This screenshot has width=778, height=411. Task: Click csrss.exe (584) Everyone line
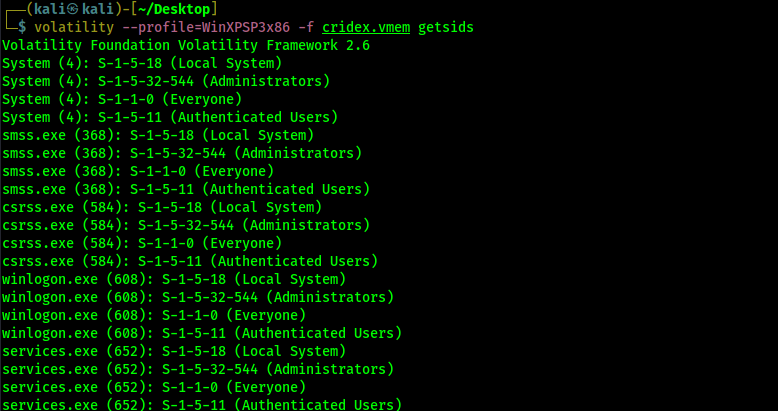[x=142, y=243]
